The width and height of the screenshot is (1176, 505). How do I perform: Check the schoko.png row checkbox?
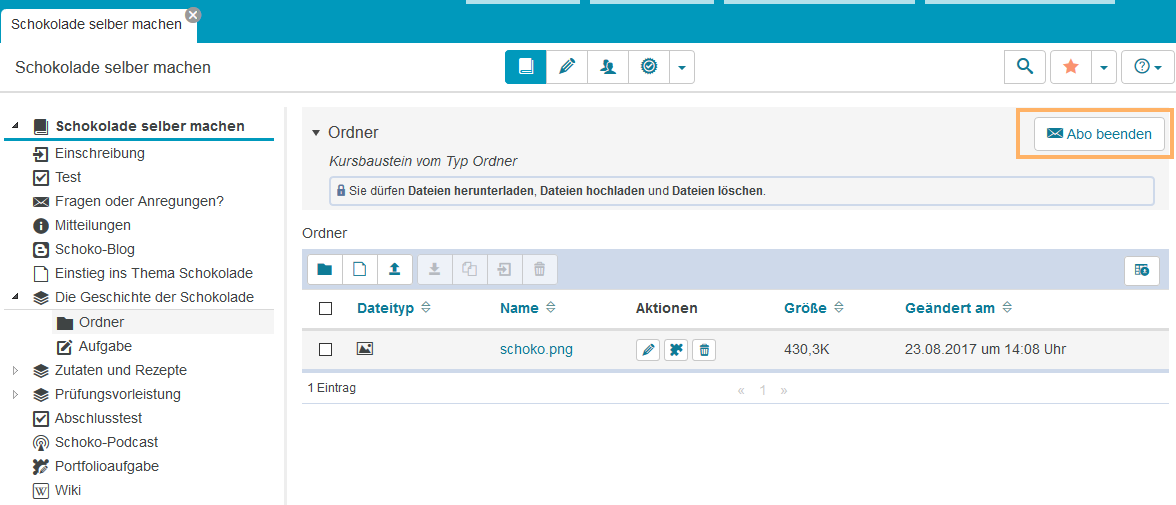click(x=326, y=349)
